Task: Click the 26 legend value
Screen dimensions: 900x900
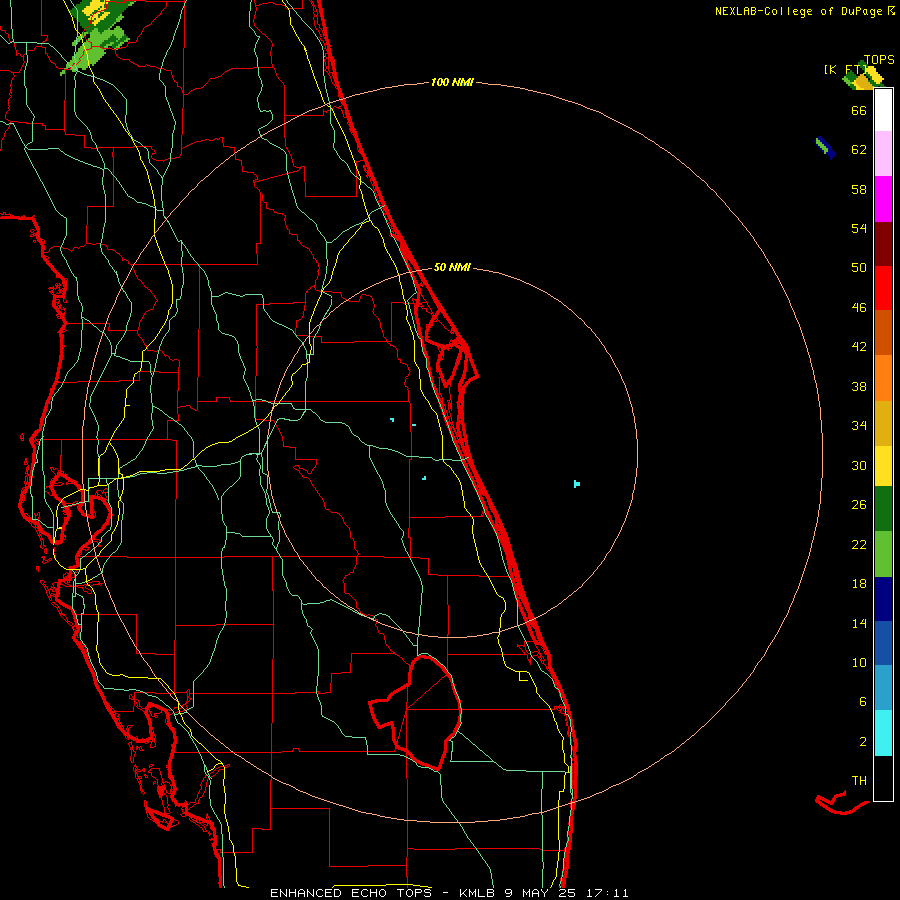Action: tap(859, 505)
